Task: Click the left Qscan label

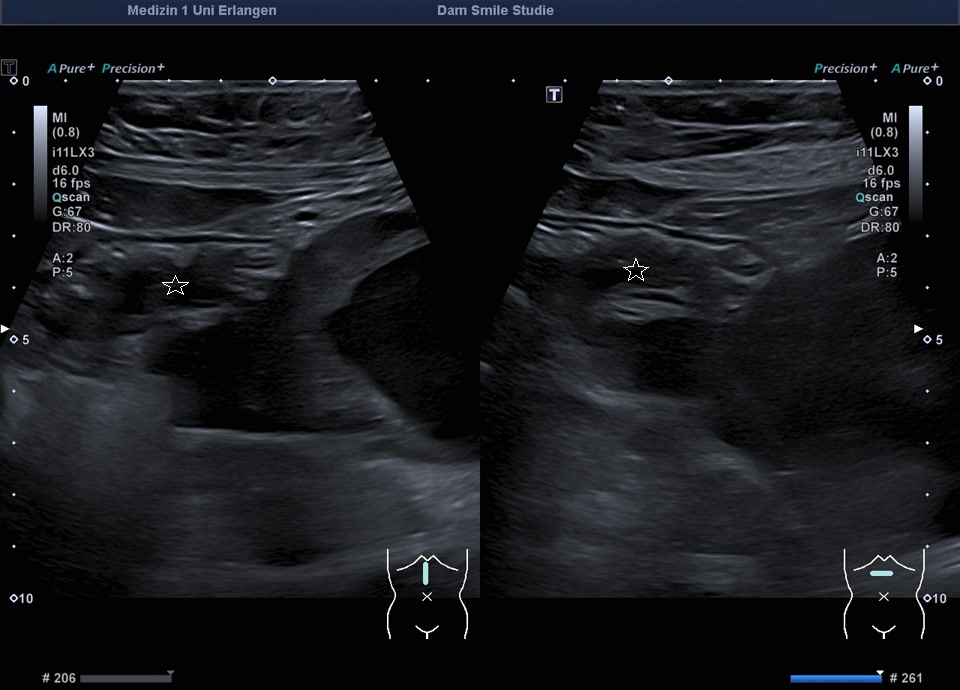Action: pos(71,197)
